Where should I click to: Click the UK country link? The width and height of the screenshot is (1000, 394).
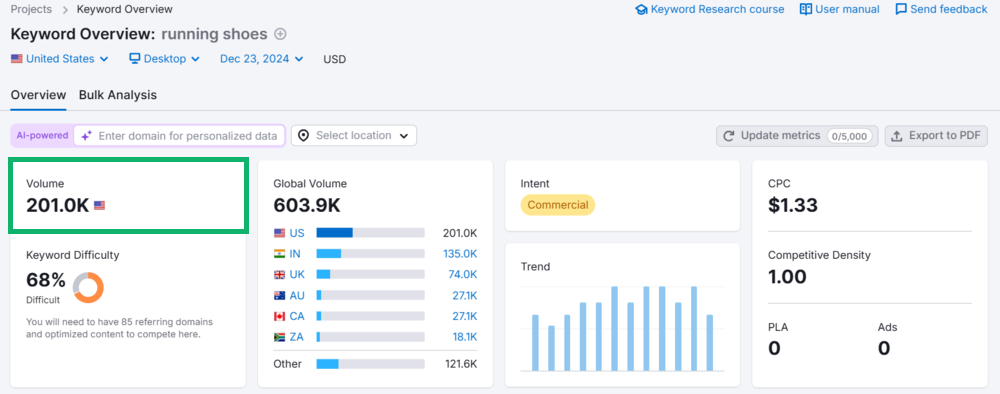pyautogui.click(x=297, y=275)
